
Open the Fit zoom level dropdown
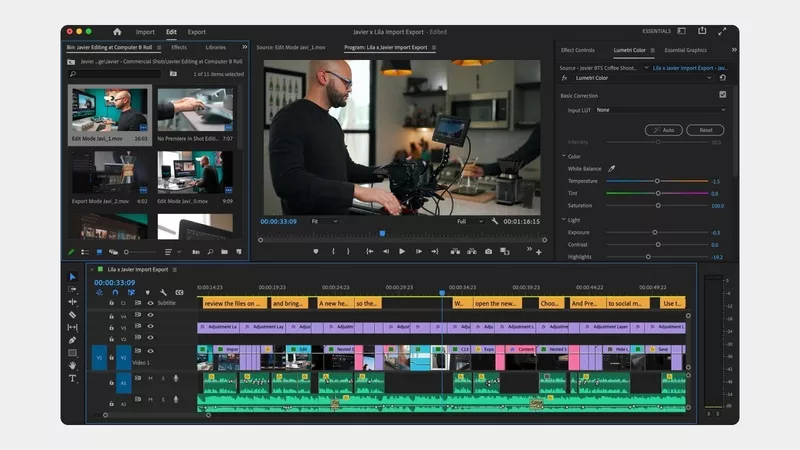(x=323, y=221)
